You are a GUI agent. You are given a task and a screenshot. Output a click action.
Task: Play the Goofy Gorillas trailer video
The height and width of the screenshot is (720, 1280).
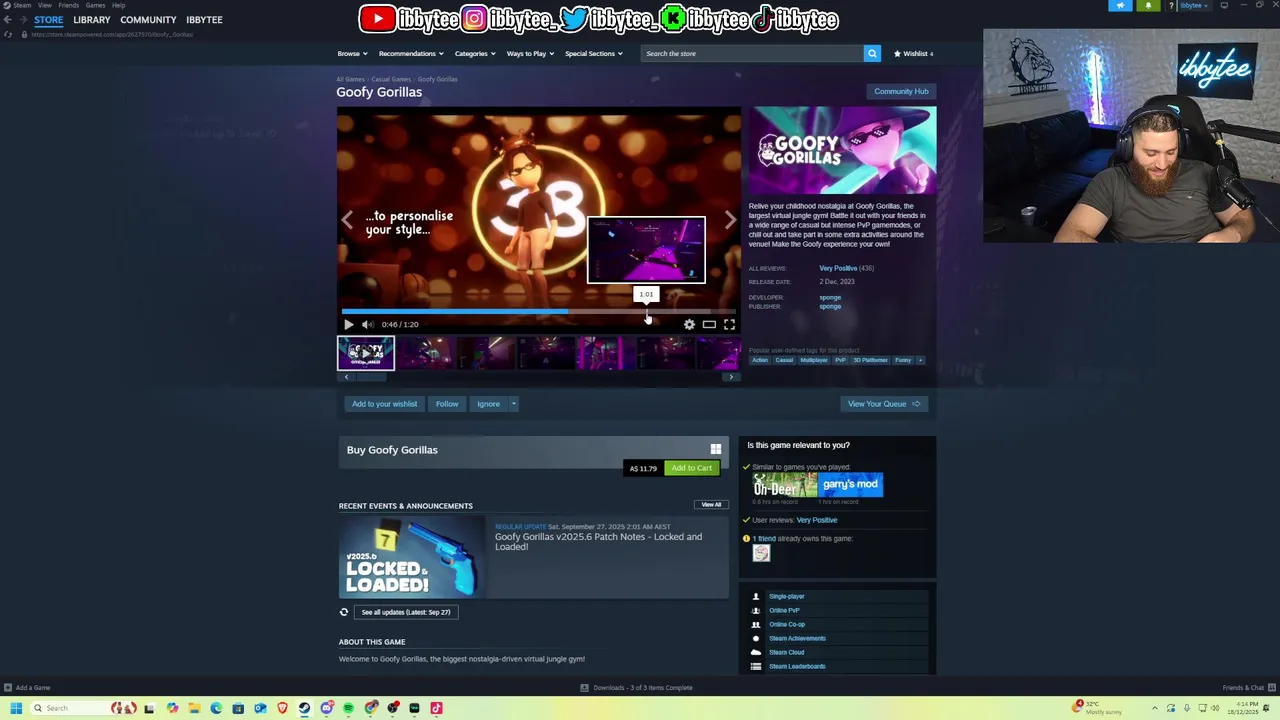pyautogui.click(x=348, y=324)
